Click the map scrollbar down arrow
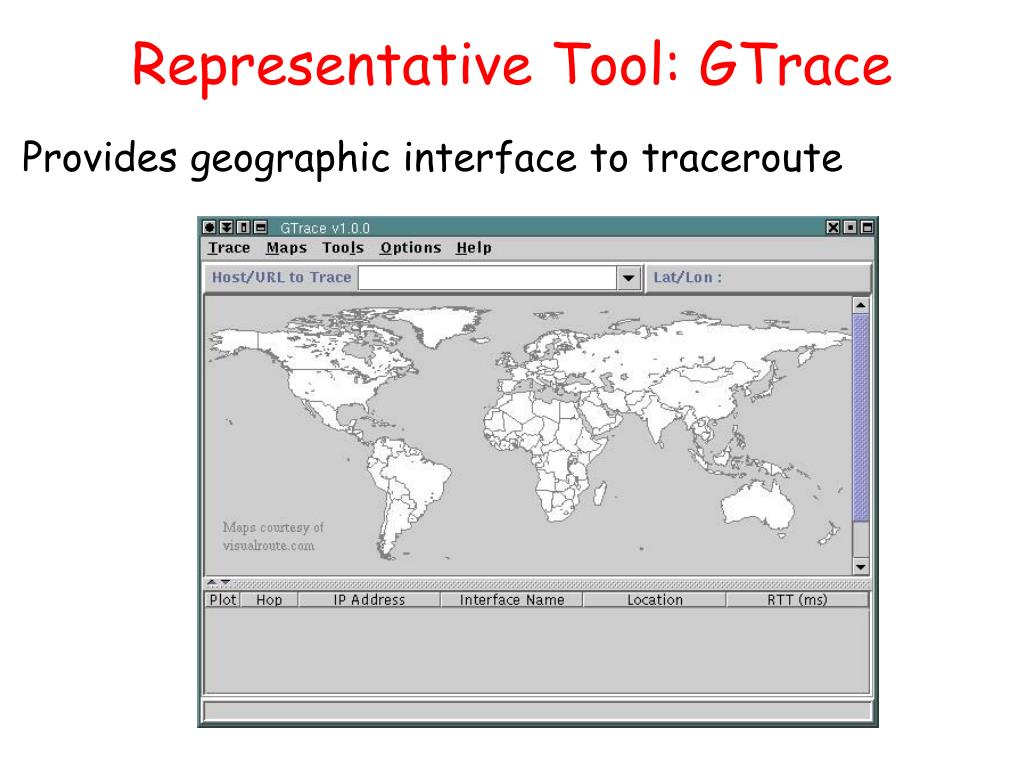 click(861, 567)
